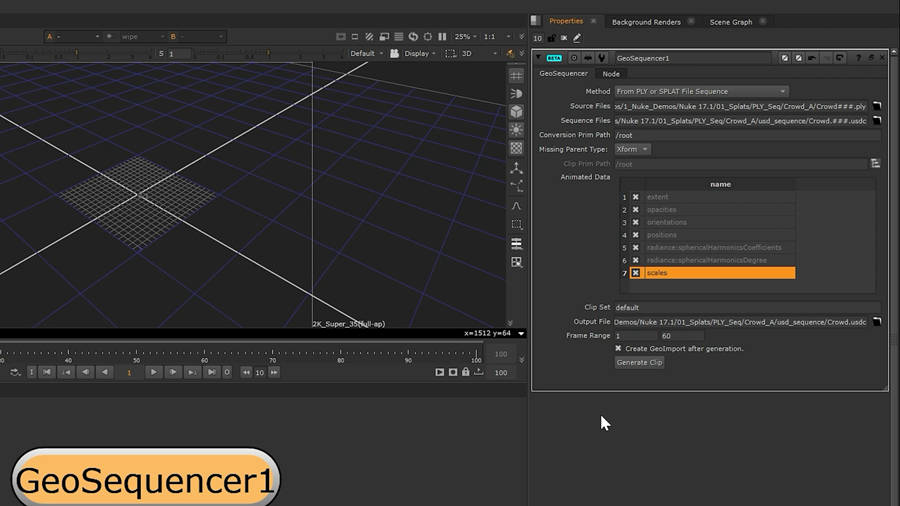Open the wipe mode dropdown
The width and height of the screenshot is (900, 506).
click(x=142, y=37)
